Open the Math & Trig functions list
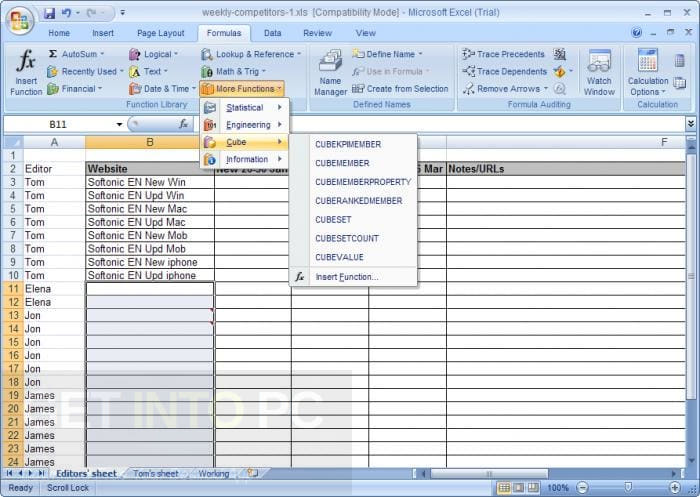This screenshot has height=497, width=700. click(x=233, y=71)
